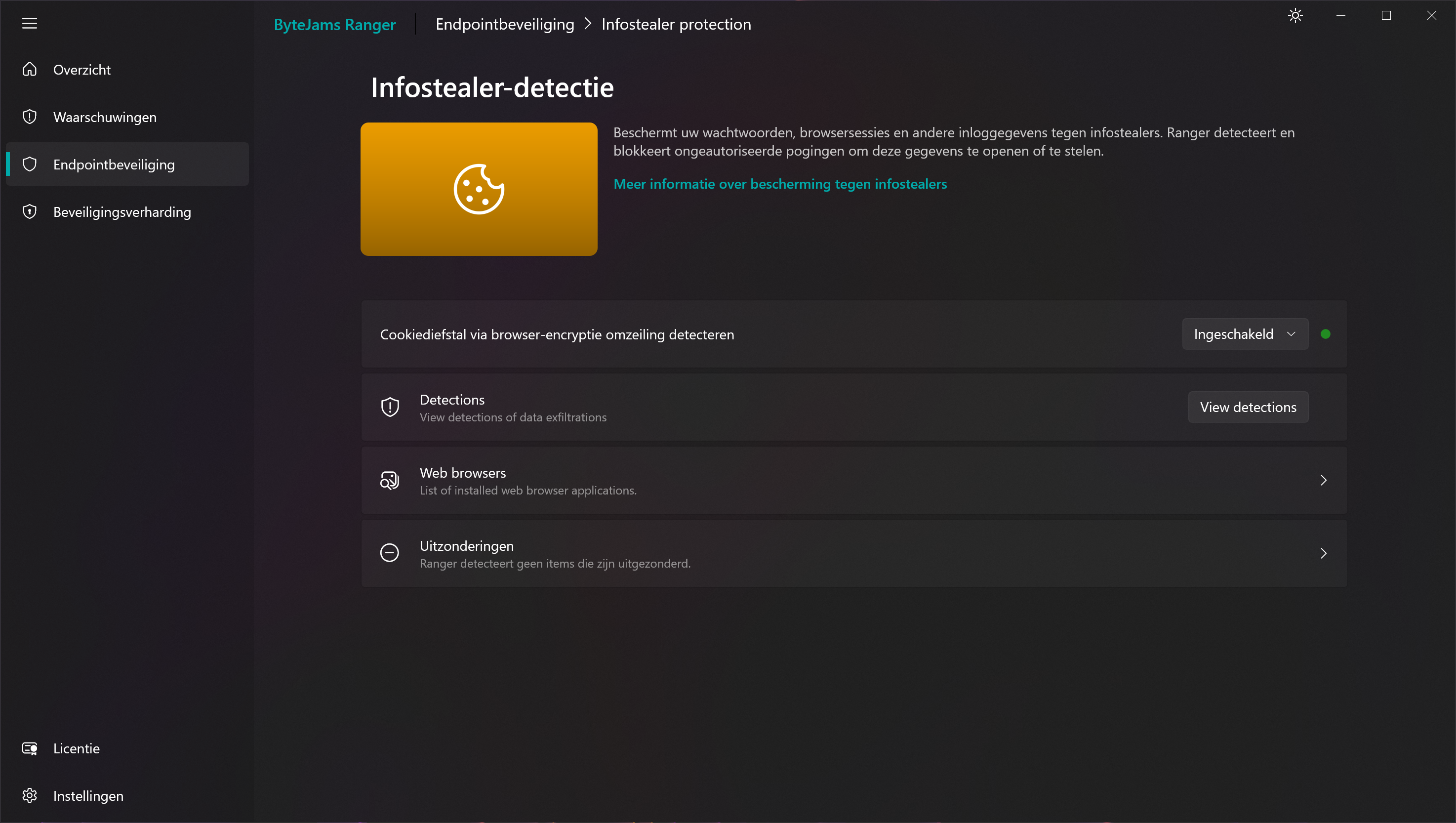Click Infostealer protection breadcrumb
Image resolution: width=1456 pixels, height=823 pixels.
pos(676,24)
